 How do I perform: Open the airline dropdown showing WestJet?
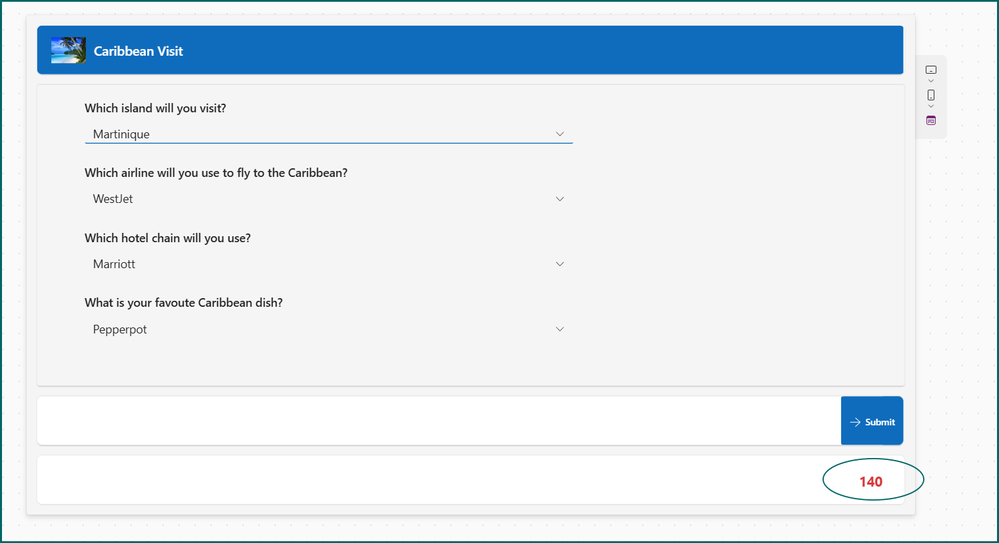(329, 199)
